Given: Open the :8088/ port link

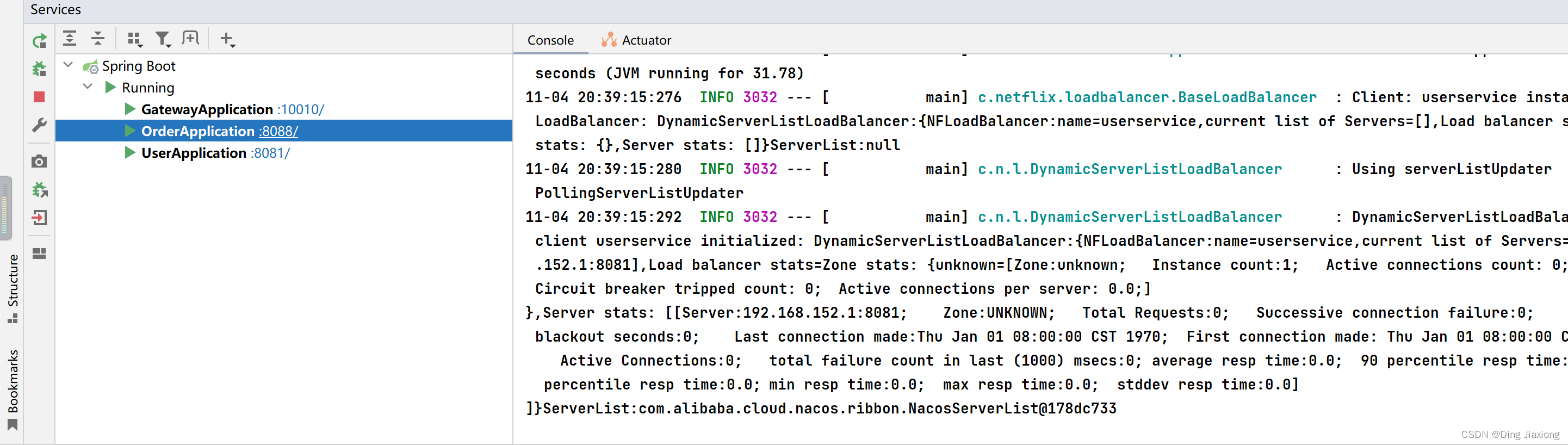Looking at the screenshot, I should click(x=279, y=131).
